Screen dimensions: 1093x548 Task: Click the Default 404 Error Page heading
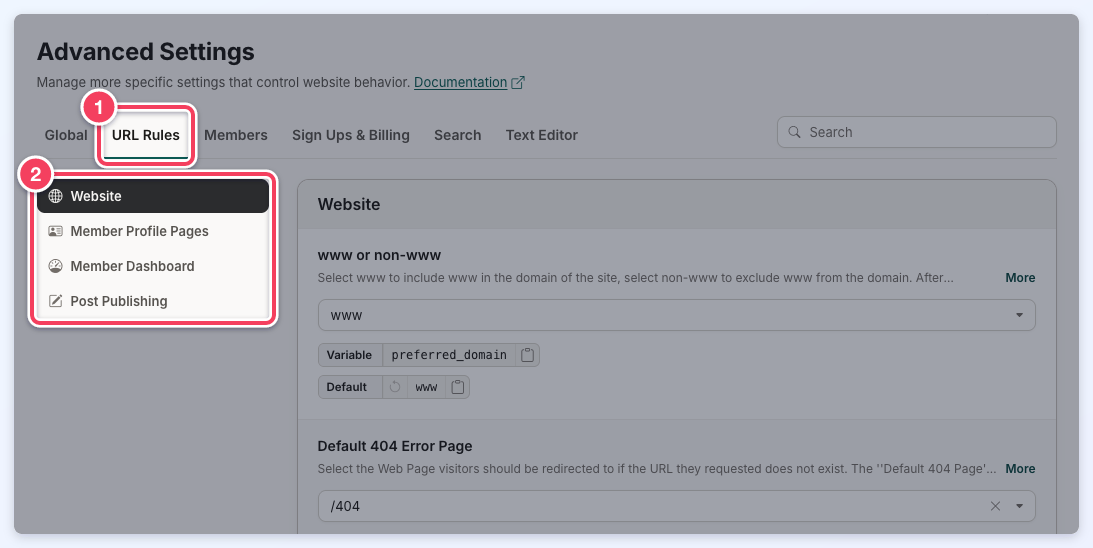click(x=395, y=446)
